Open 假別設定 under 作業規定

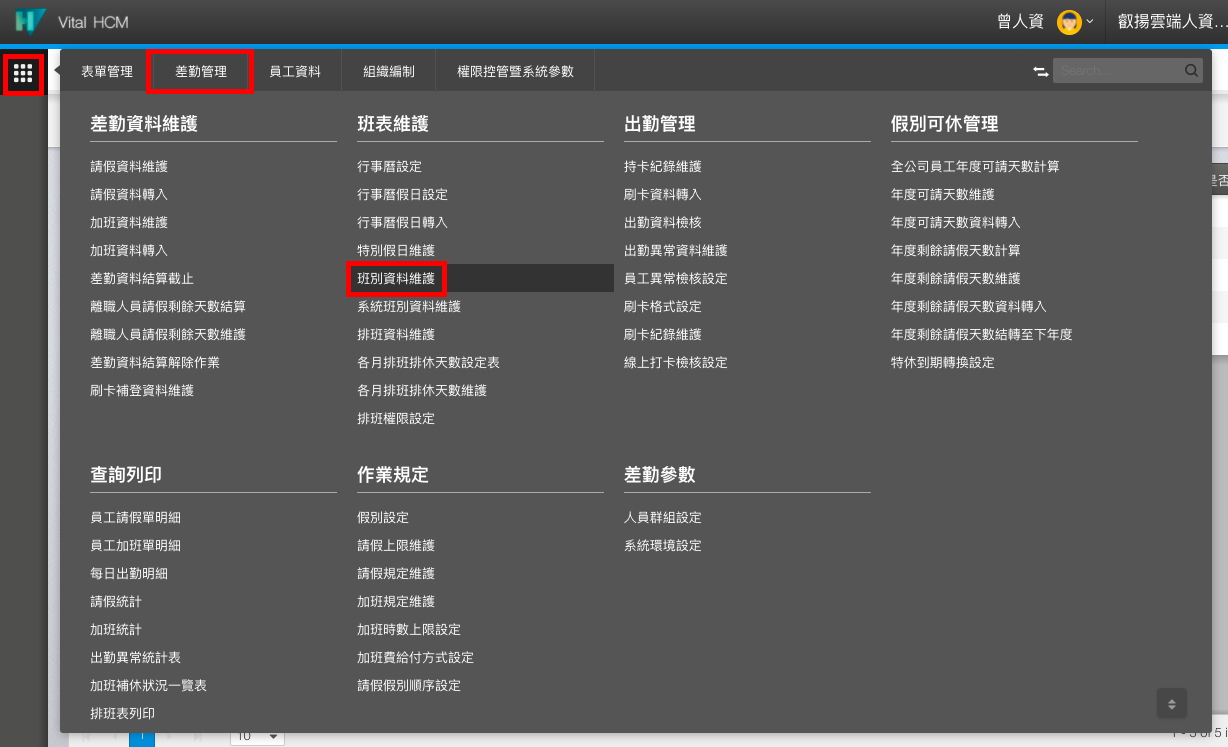(383, 518)
